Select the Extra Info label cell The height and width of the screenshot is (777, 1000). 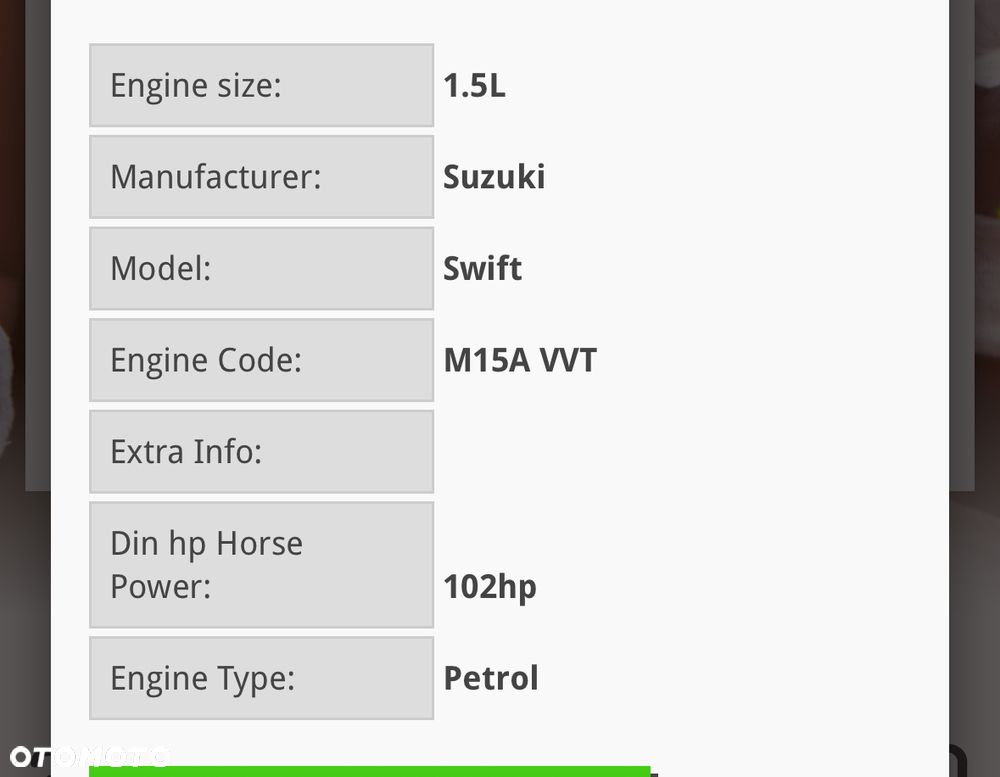[261, 451]
